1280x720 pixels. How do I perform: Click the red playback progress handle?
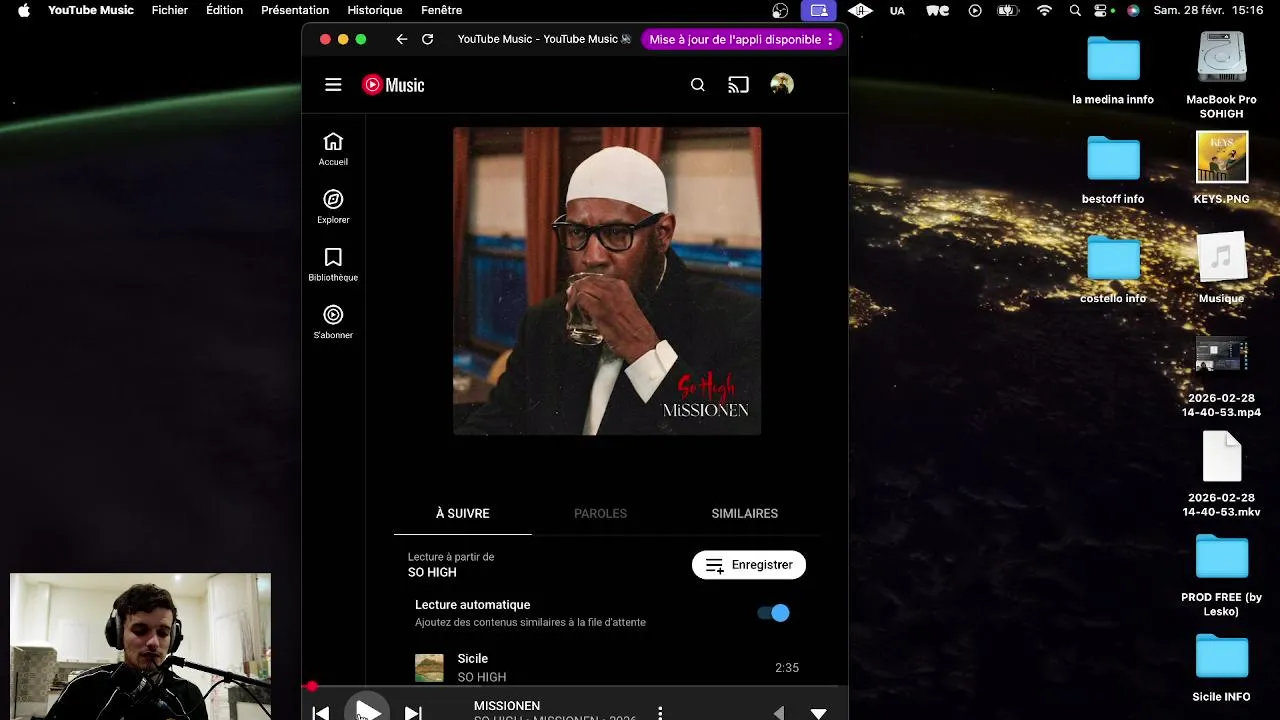coord(312,686)
